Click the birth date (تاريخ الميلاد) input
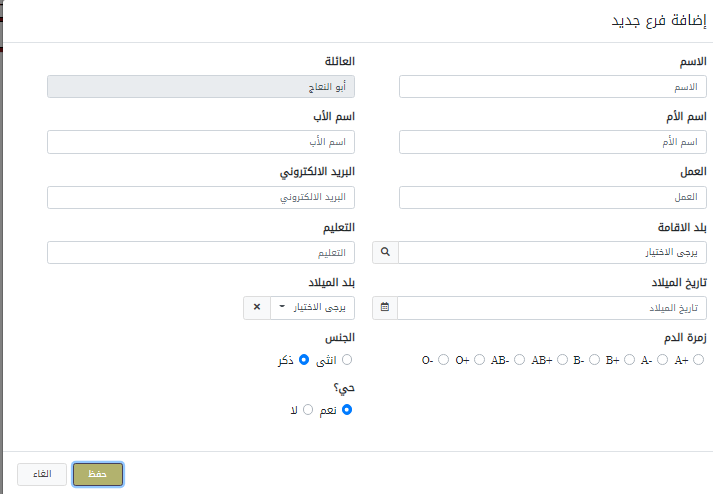 point(553,308)
